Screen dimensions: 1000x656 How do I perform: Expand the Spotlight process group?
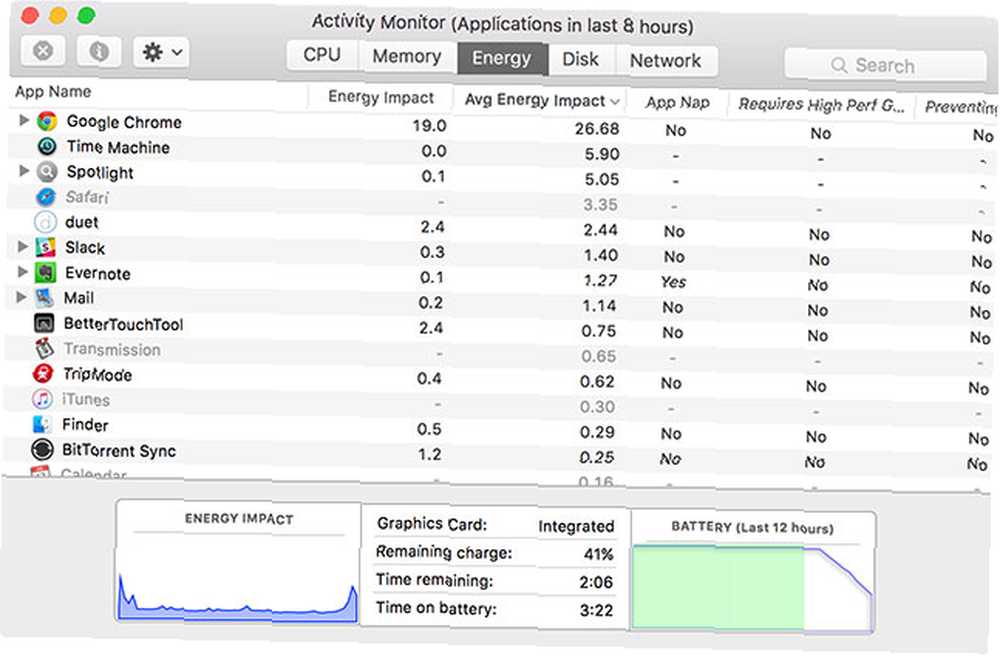24,170
